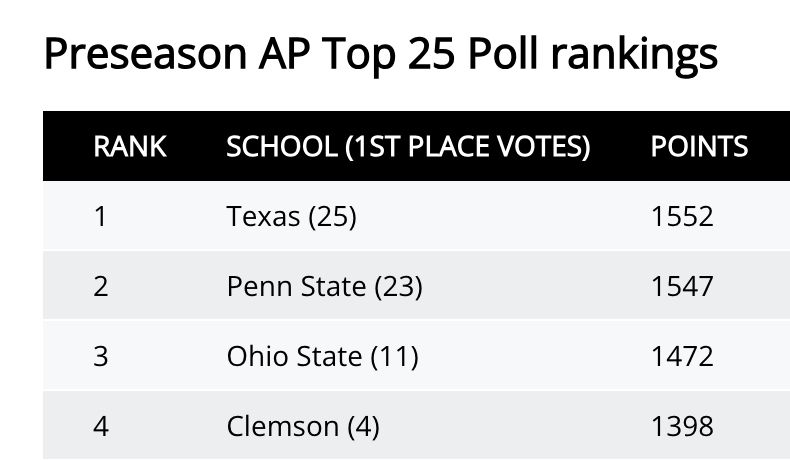Image resolution: width=790 pixels, height=460 pixels.
Task: Select the 1547 points value
Action: coord(682,286)
